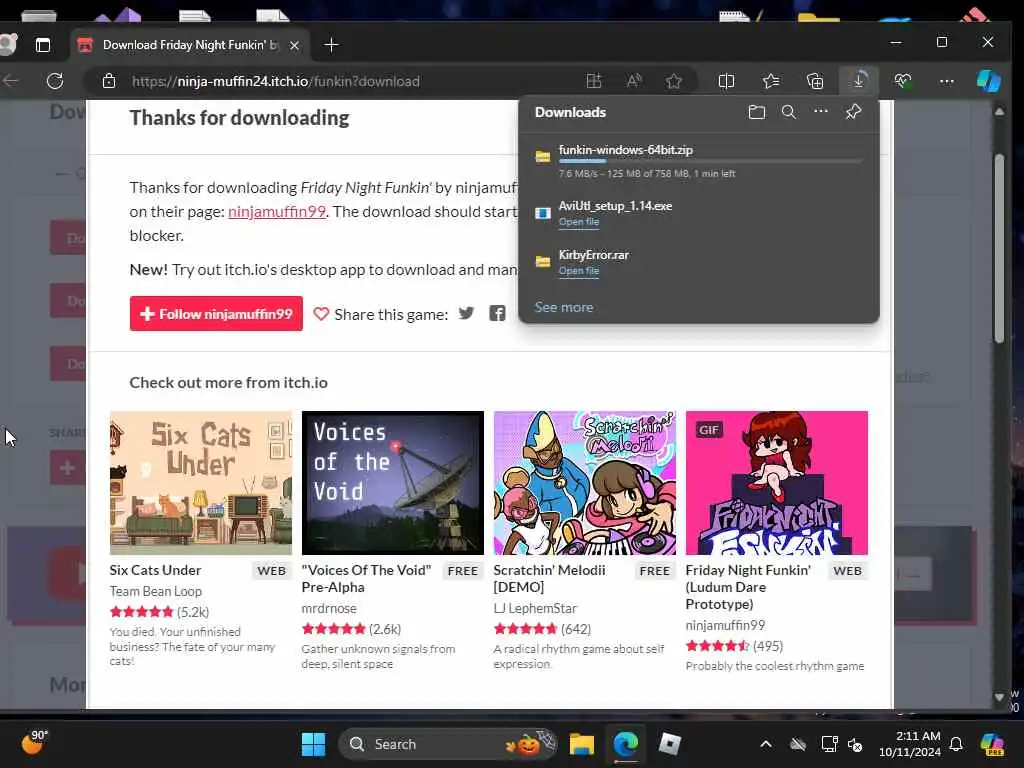This screenshot has width=1024, height=768.
Task: Select KirbyError.rar filename in Downloads panel
Action: tap(594, 255)
